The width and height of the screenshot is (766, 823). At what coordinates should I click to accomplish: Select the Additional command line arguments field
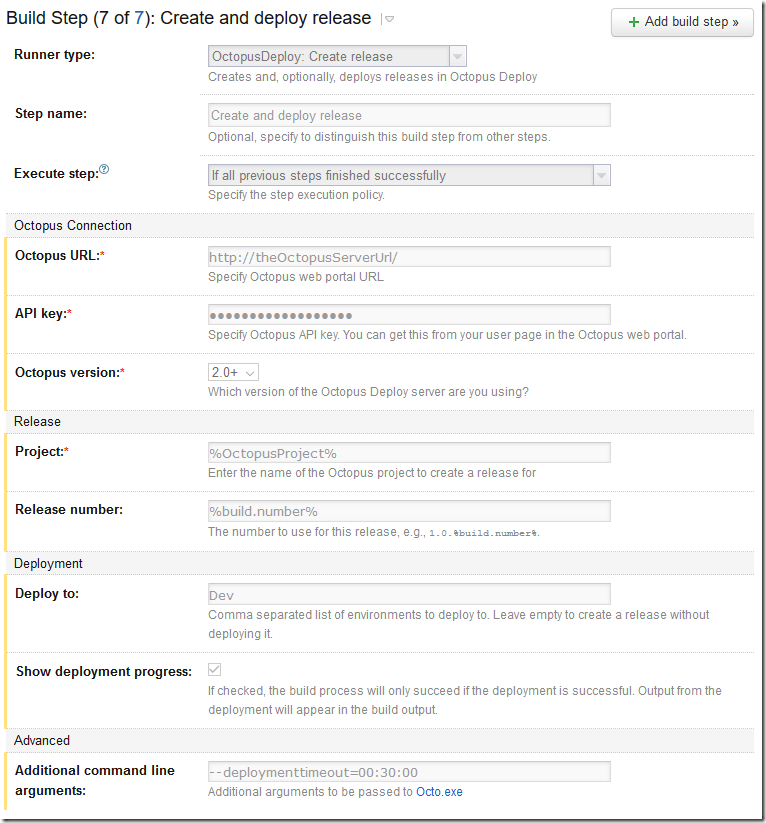click(407, 771)
